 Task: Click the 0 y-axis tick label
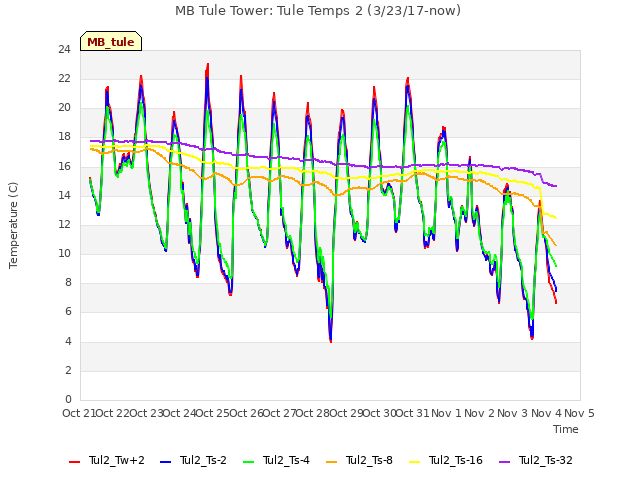[68, 400]
